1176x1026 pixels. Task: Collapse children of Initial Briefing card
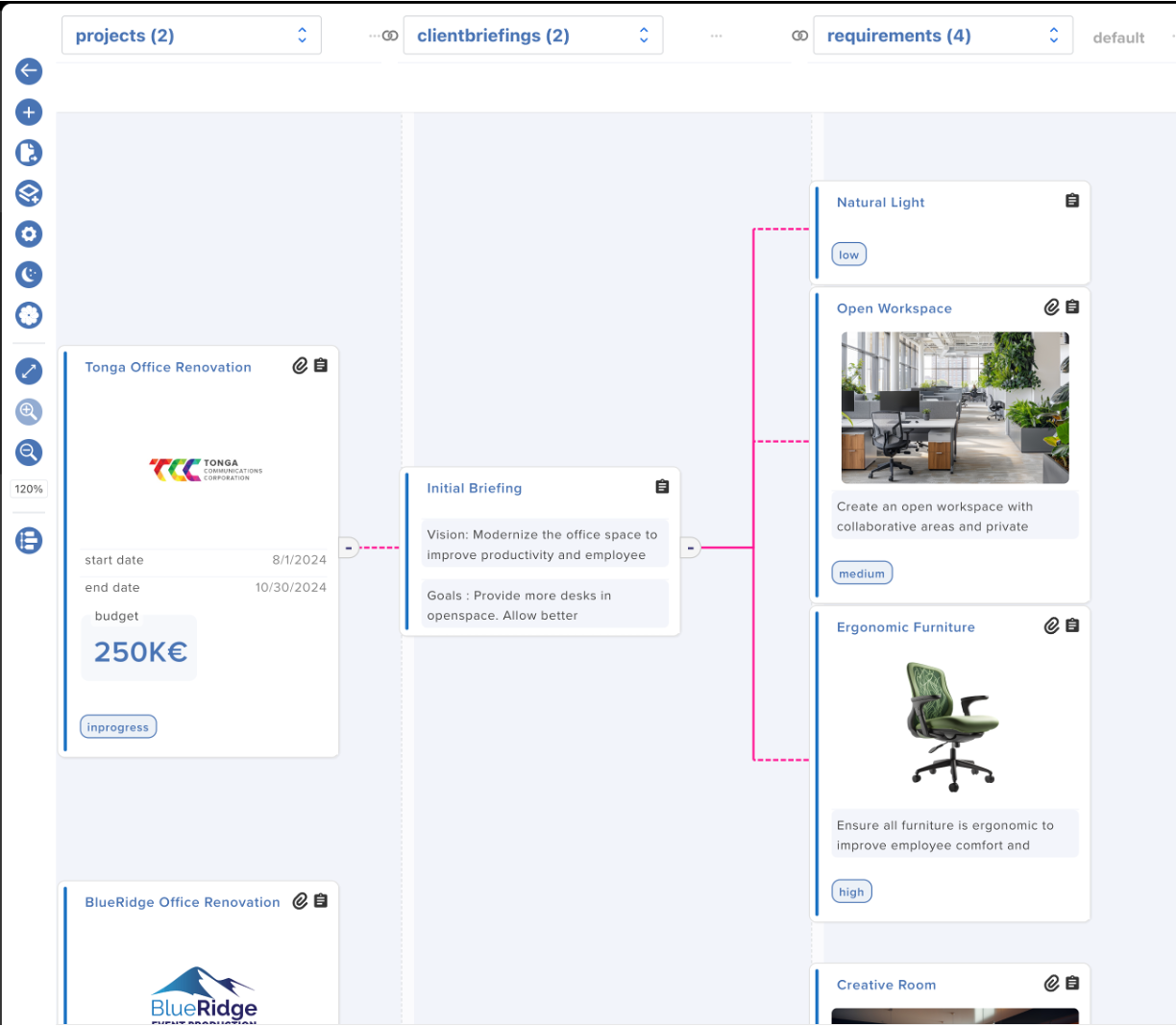click(x=690, y=548)
